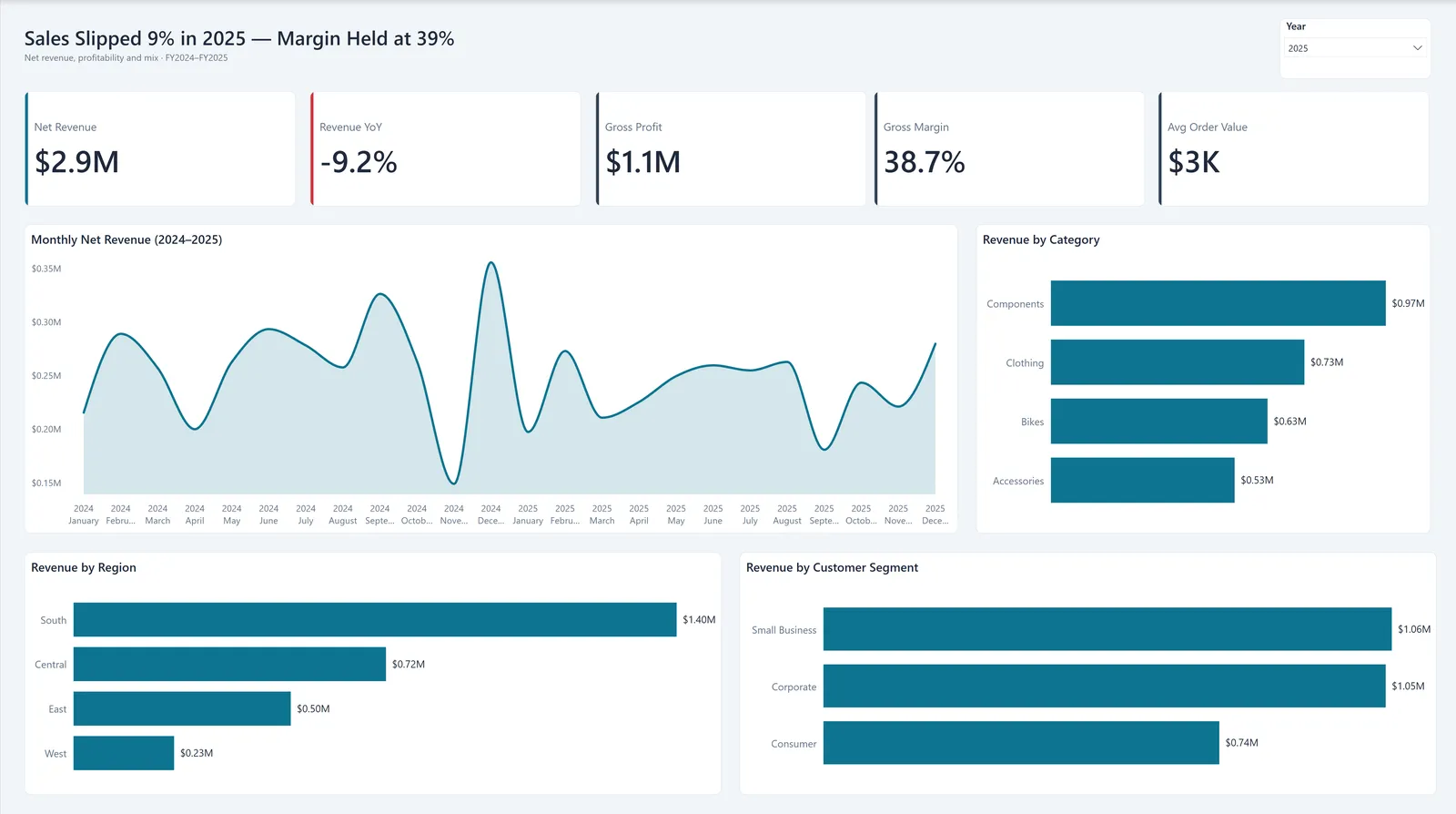Click the 2024 December peak on the line chart

[490, 263]
